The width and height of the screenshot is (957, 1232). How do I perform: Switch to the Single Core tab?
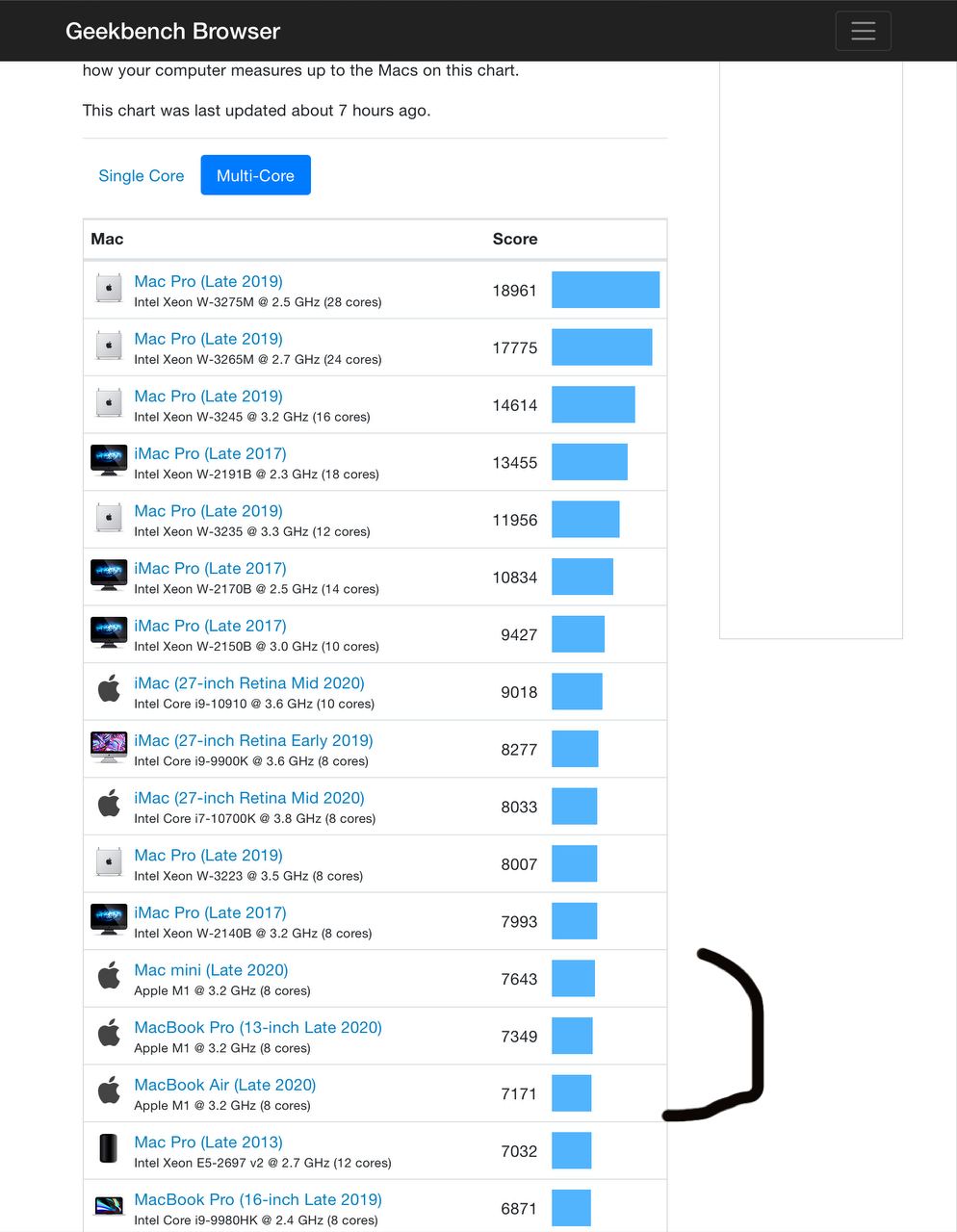(141, 175)
